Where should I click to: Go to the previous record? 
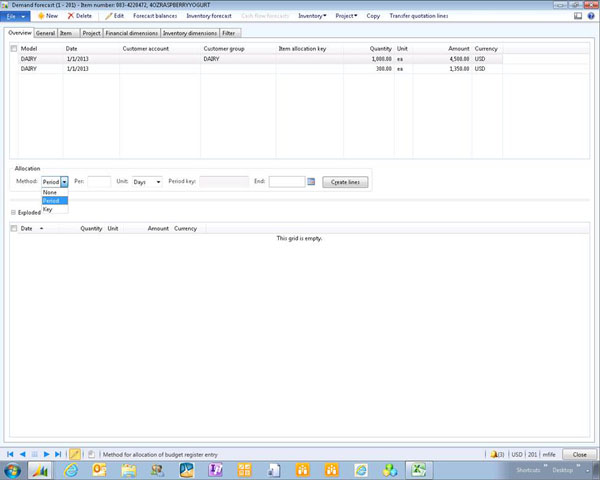pos(23,454)
